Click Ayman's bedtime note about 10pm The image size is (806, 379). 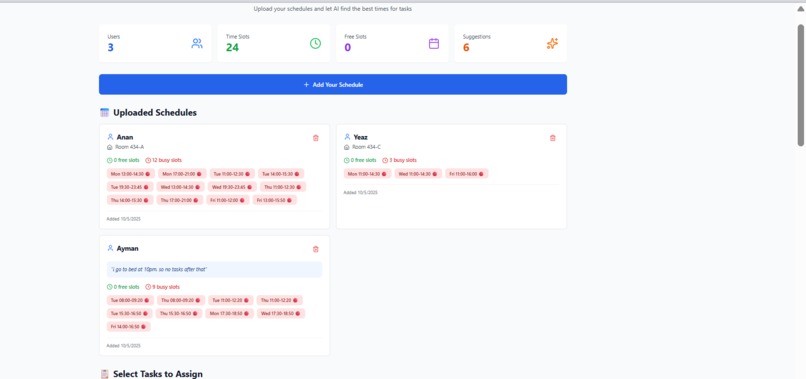point(214,269)
